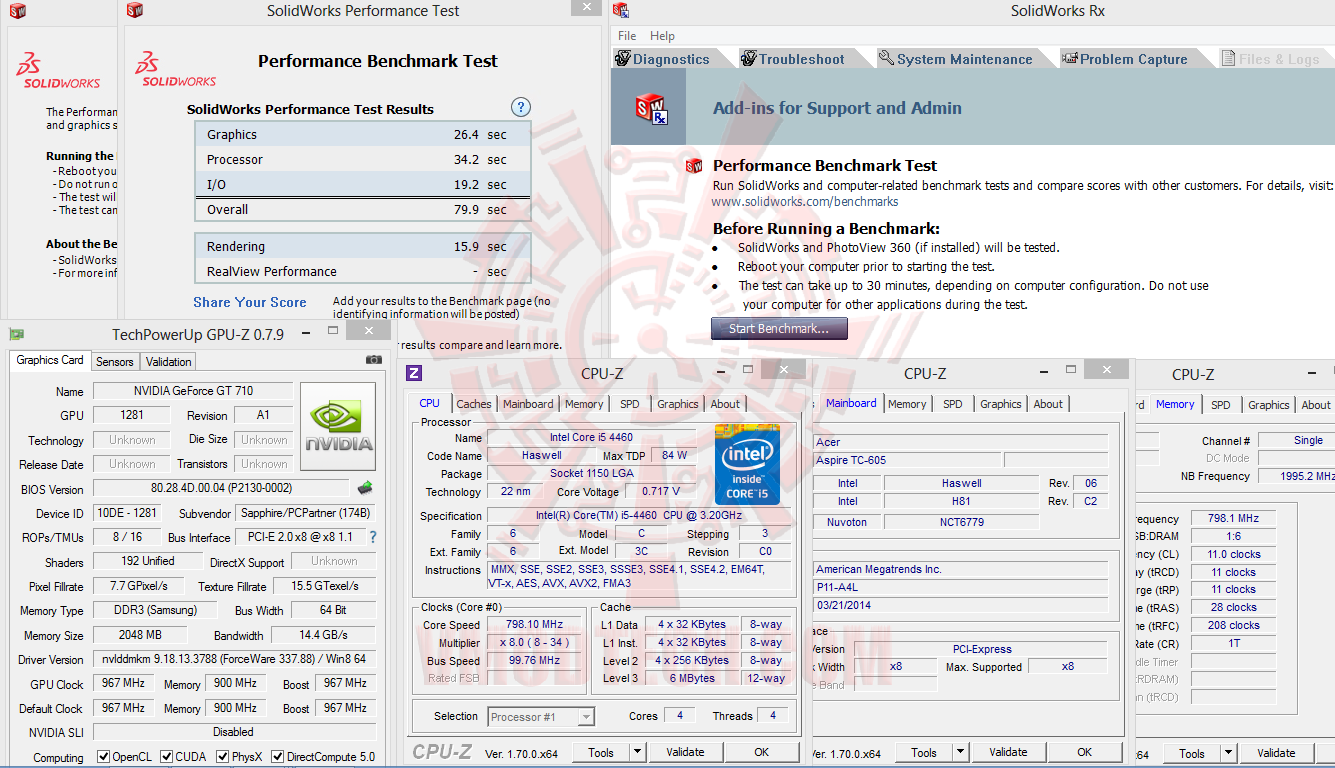Click the icon beside Performance Benchmark Test in Rx
The height and width of the screenshot is (768, 1335).
click(694, 166)
